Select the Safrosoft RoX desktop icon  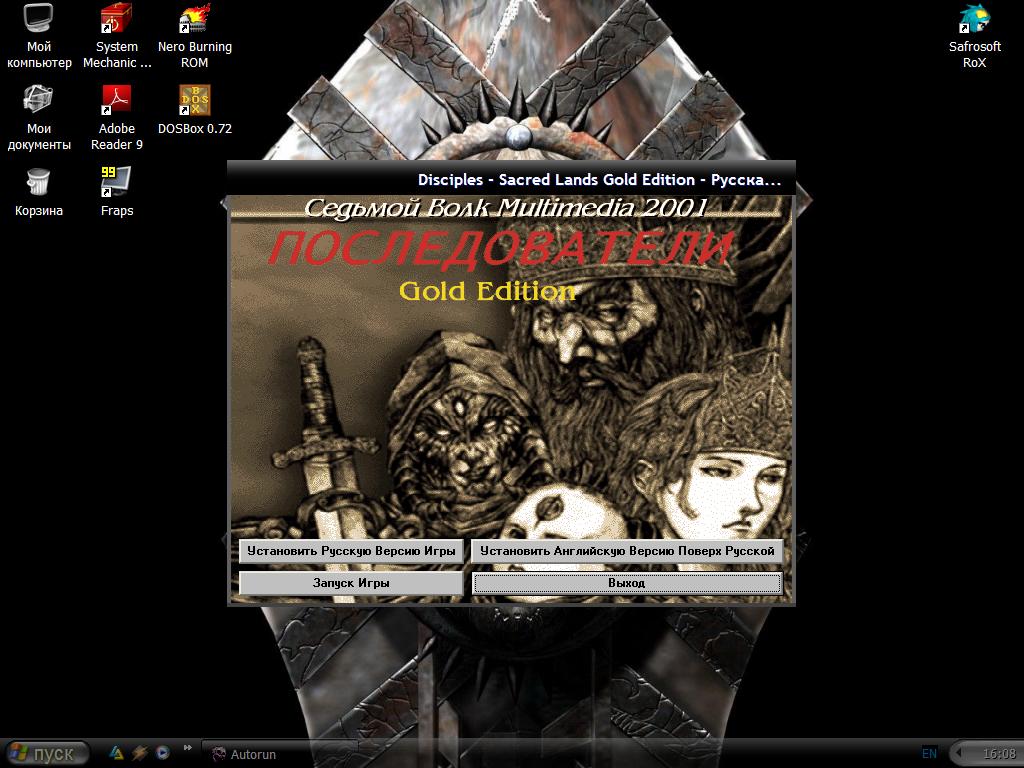pos(974,36)
